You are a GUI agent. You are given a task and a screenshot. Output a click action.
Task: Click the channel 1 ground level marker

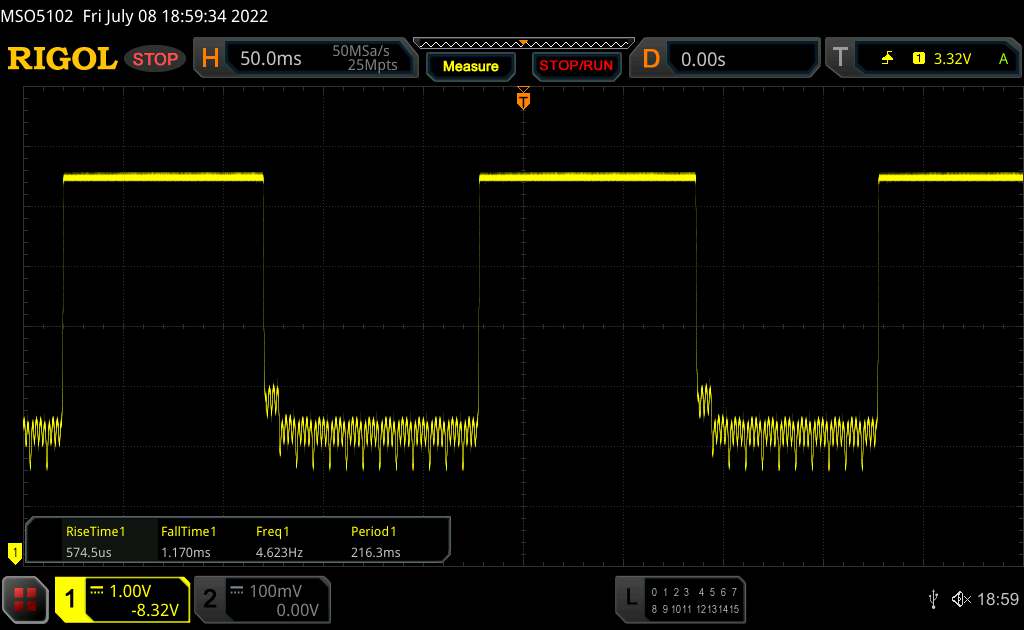coord(14,553)
